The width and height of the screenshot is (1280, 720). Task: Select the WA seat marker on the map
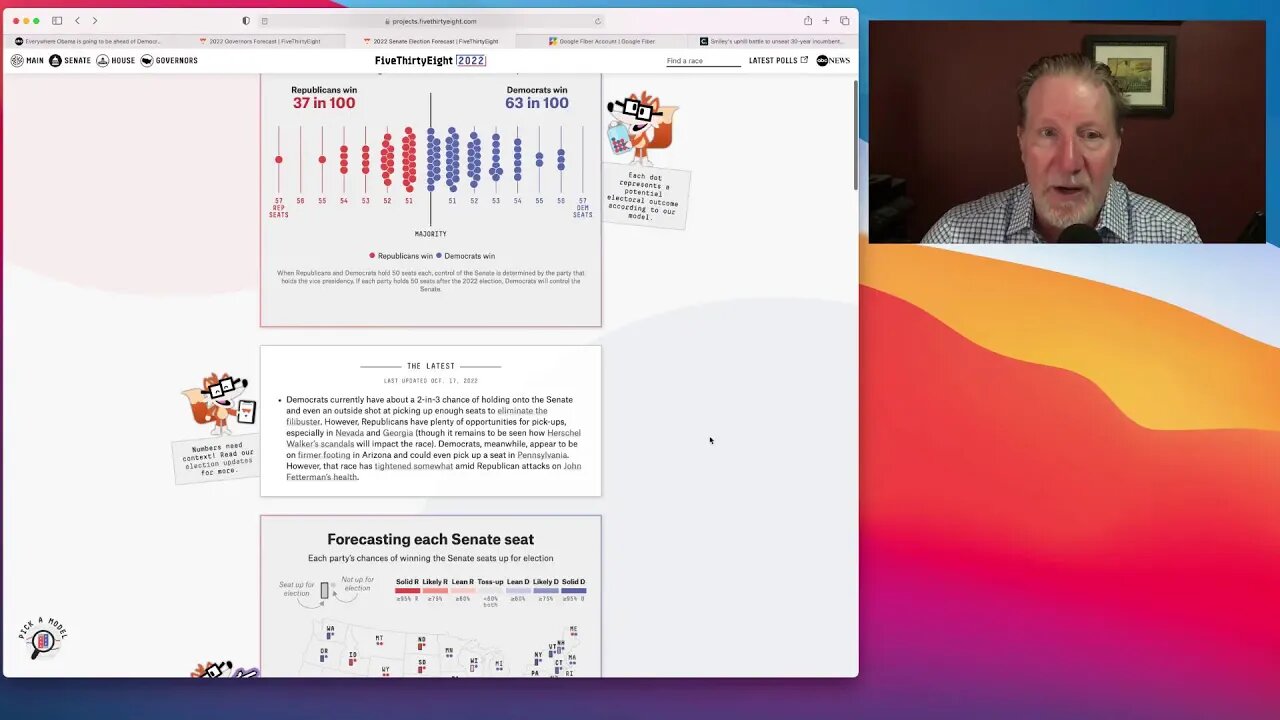pyautogui.click(x=330, y=633)
